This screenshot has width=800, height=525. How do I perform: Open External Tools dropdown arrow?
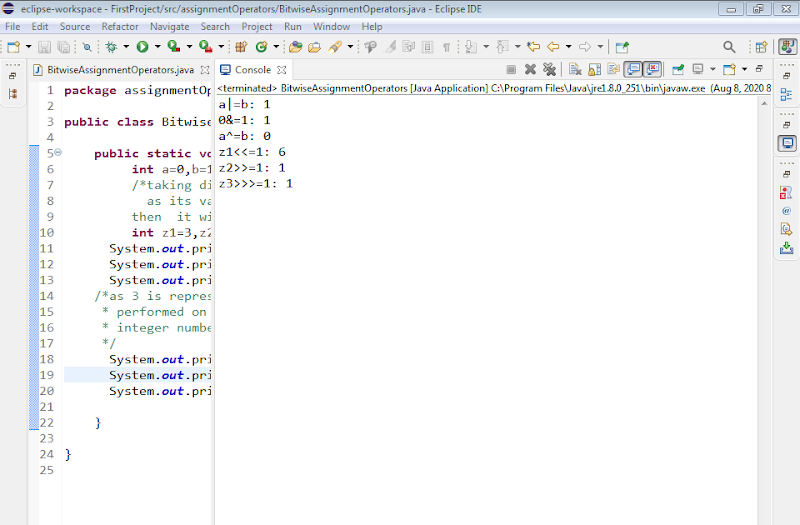tap(221, 47)
